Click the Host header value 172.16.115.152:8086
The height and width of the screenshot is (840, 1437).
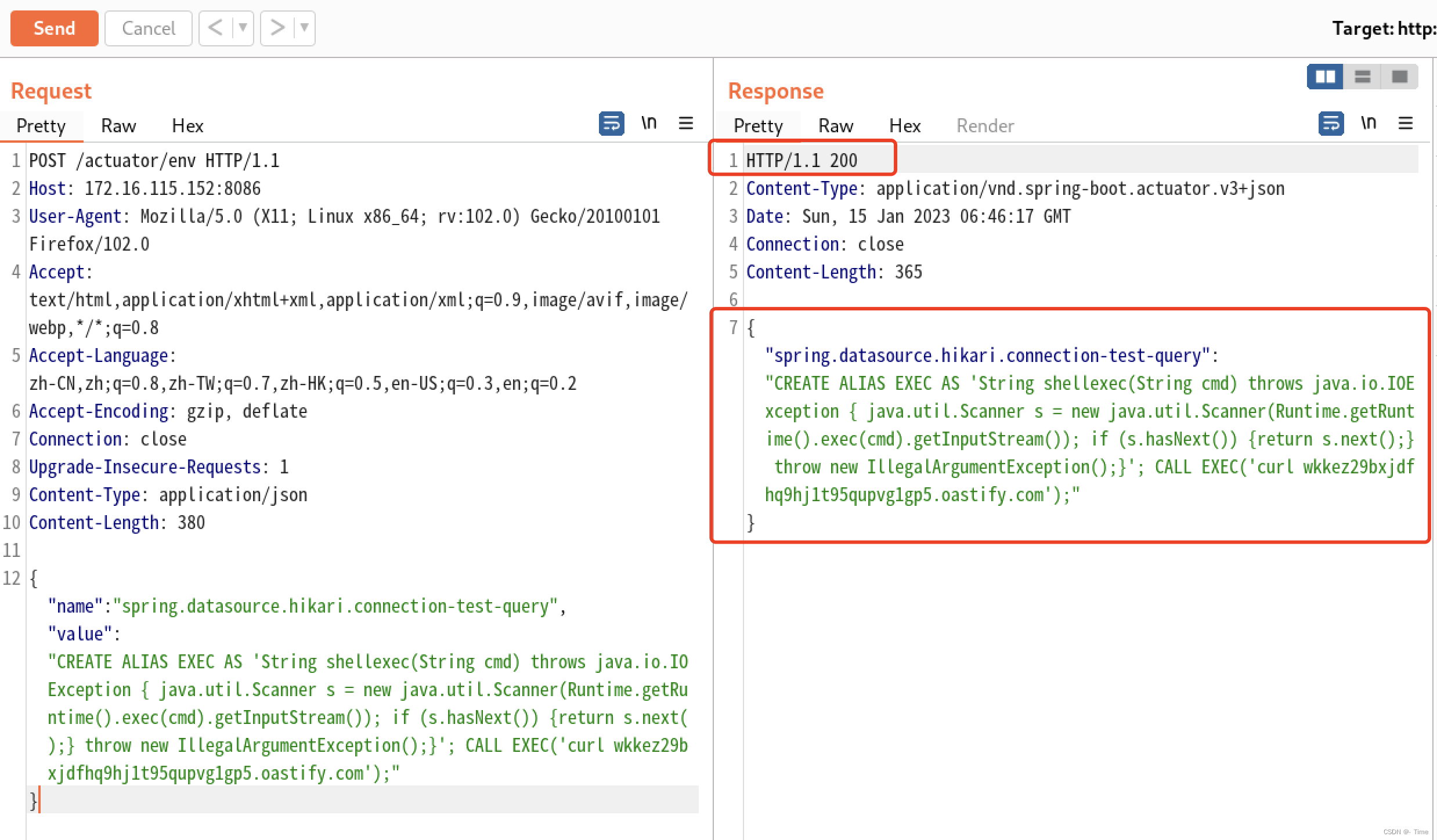coord(172,189)
